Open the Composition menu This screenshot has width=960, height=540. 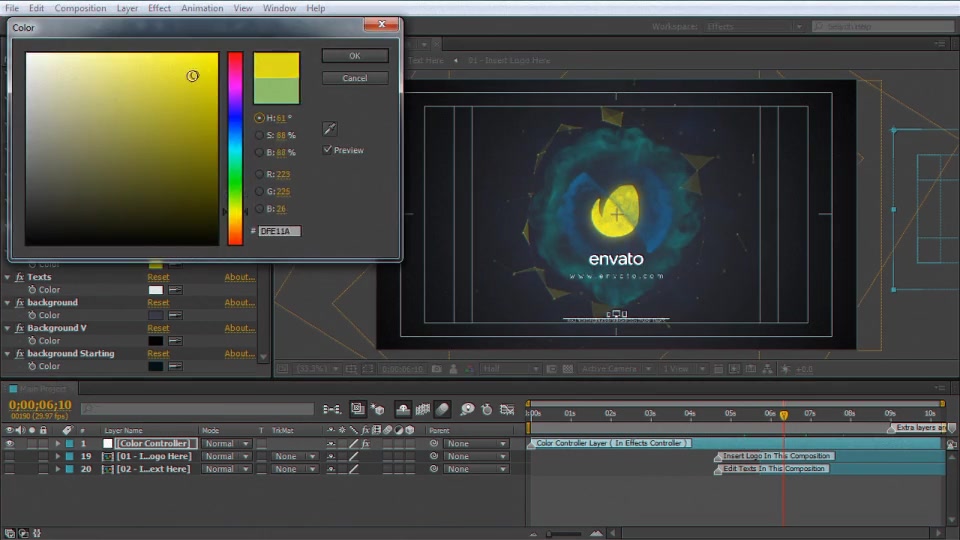[80, 8]
